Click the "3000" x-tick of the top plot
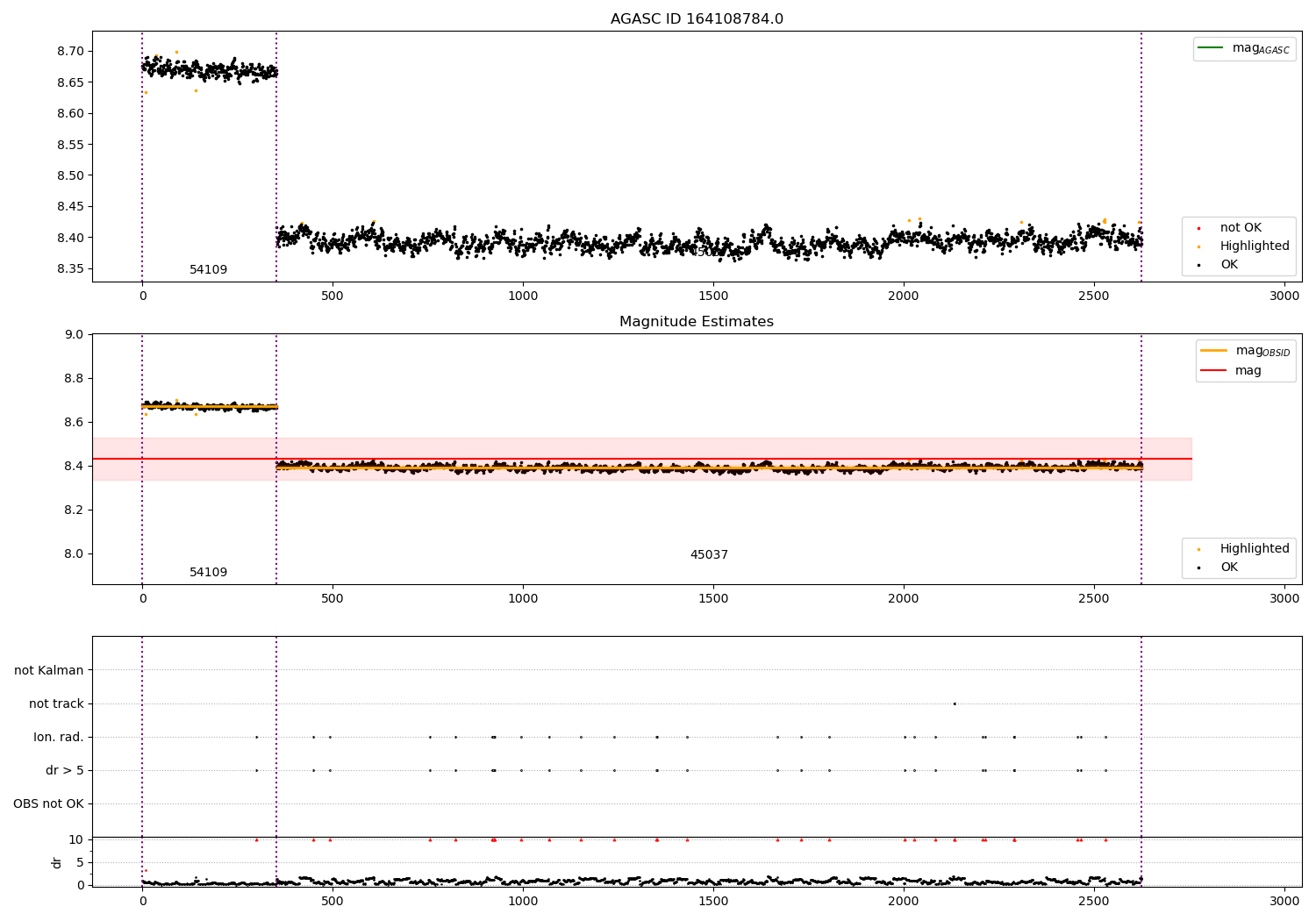Image resolution: width=1316 pixels, height=921 pixels. [x=1284, y=296]
